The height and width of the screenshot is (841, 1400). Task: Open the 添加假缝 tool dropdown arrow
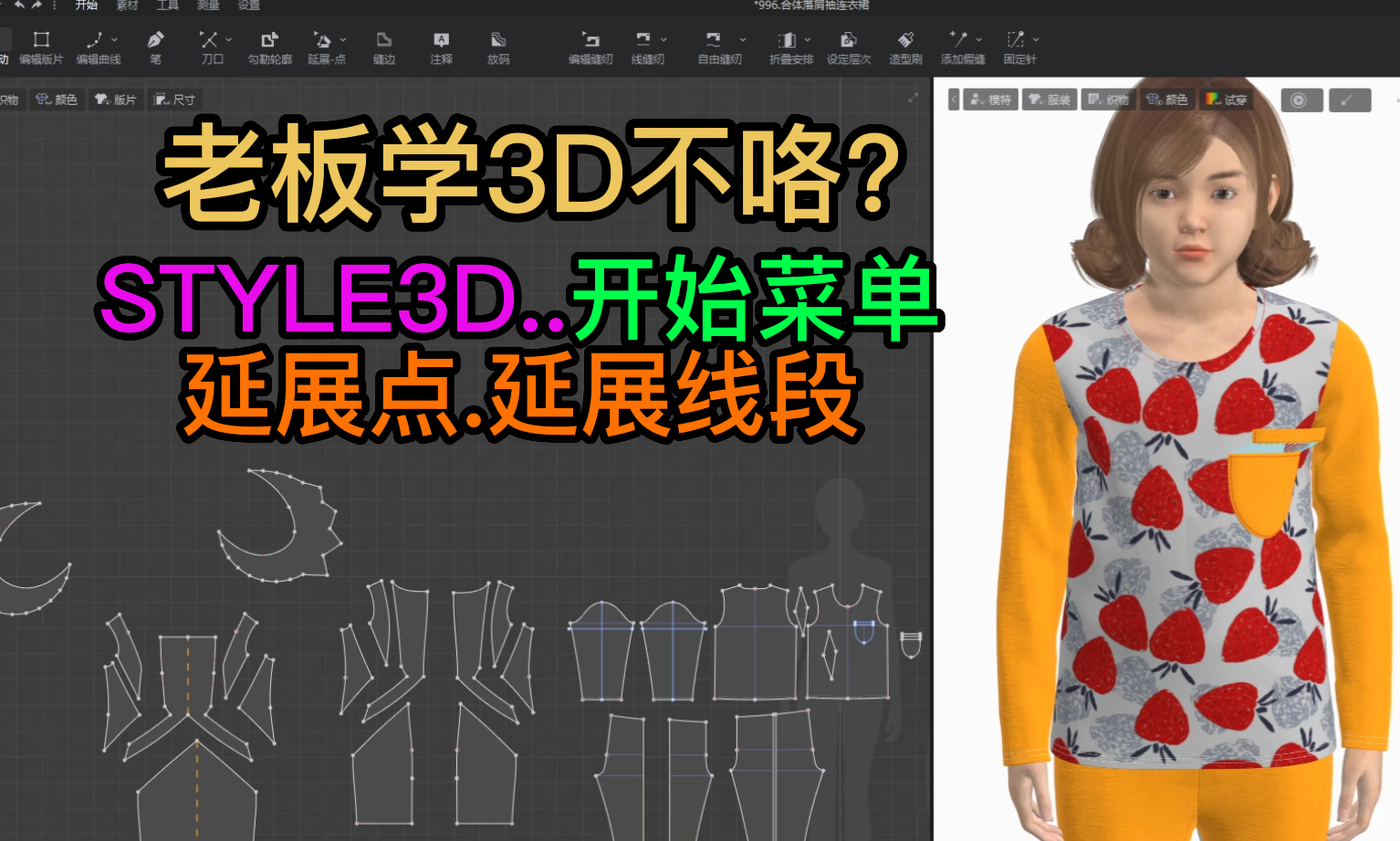[979, 39]
